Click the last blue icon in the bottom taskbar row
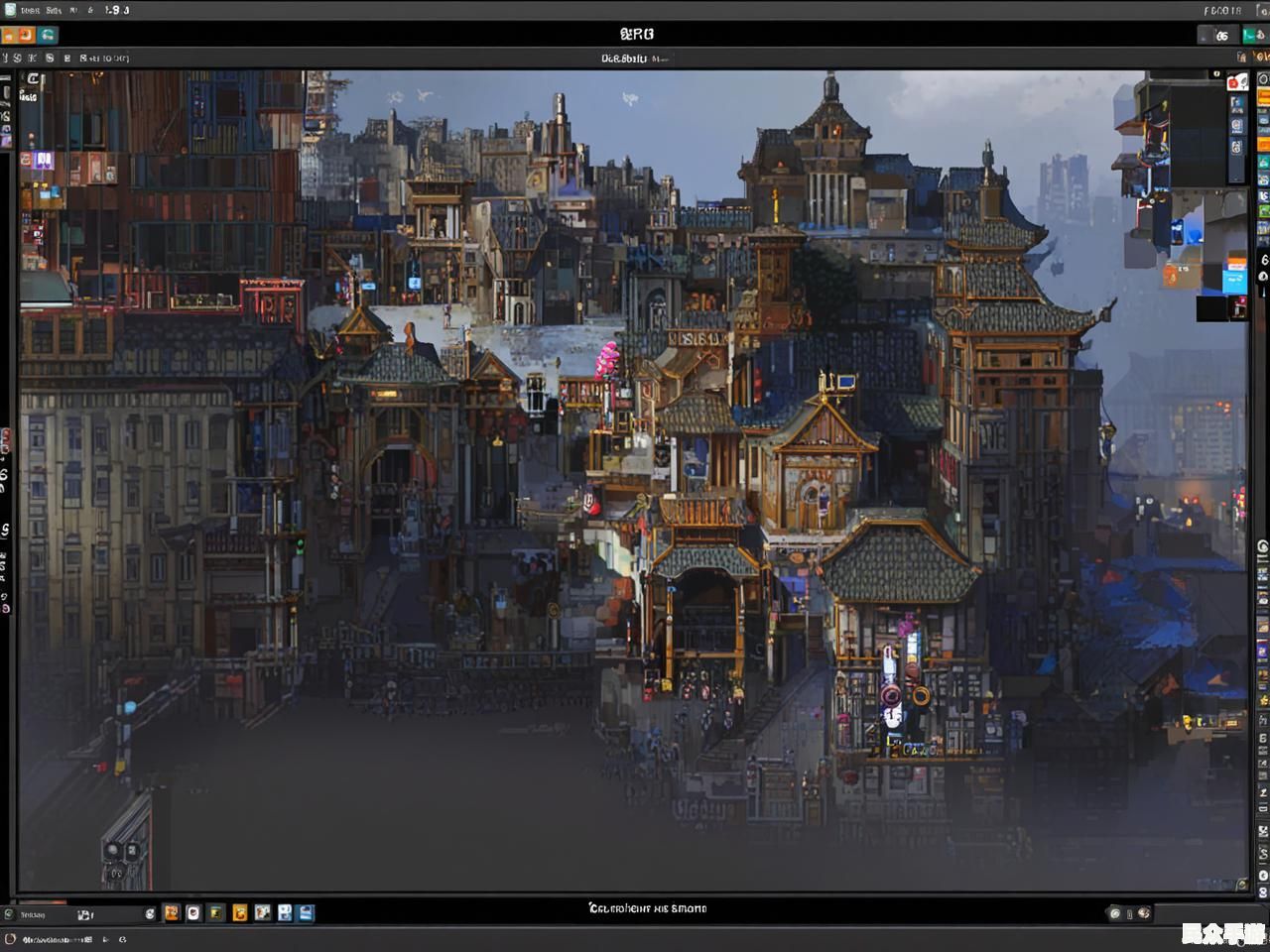The image size is (1270, 952). 306,912
